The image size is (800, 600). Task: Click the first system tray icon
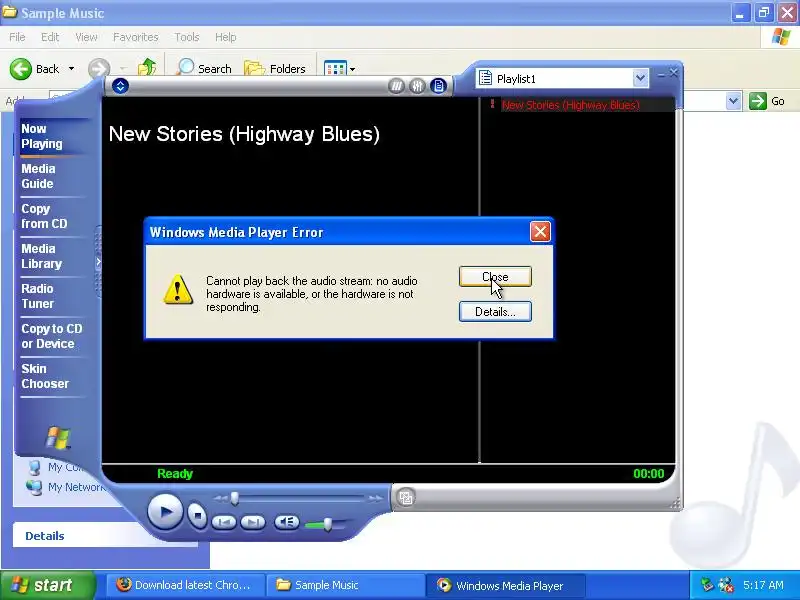[707, 585]
